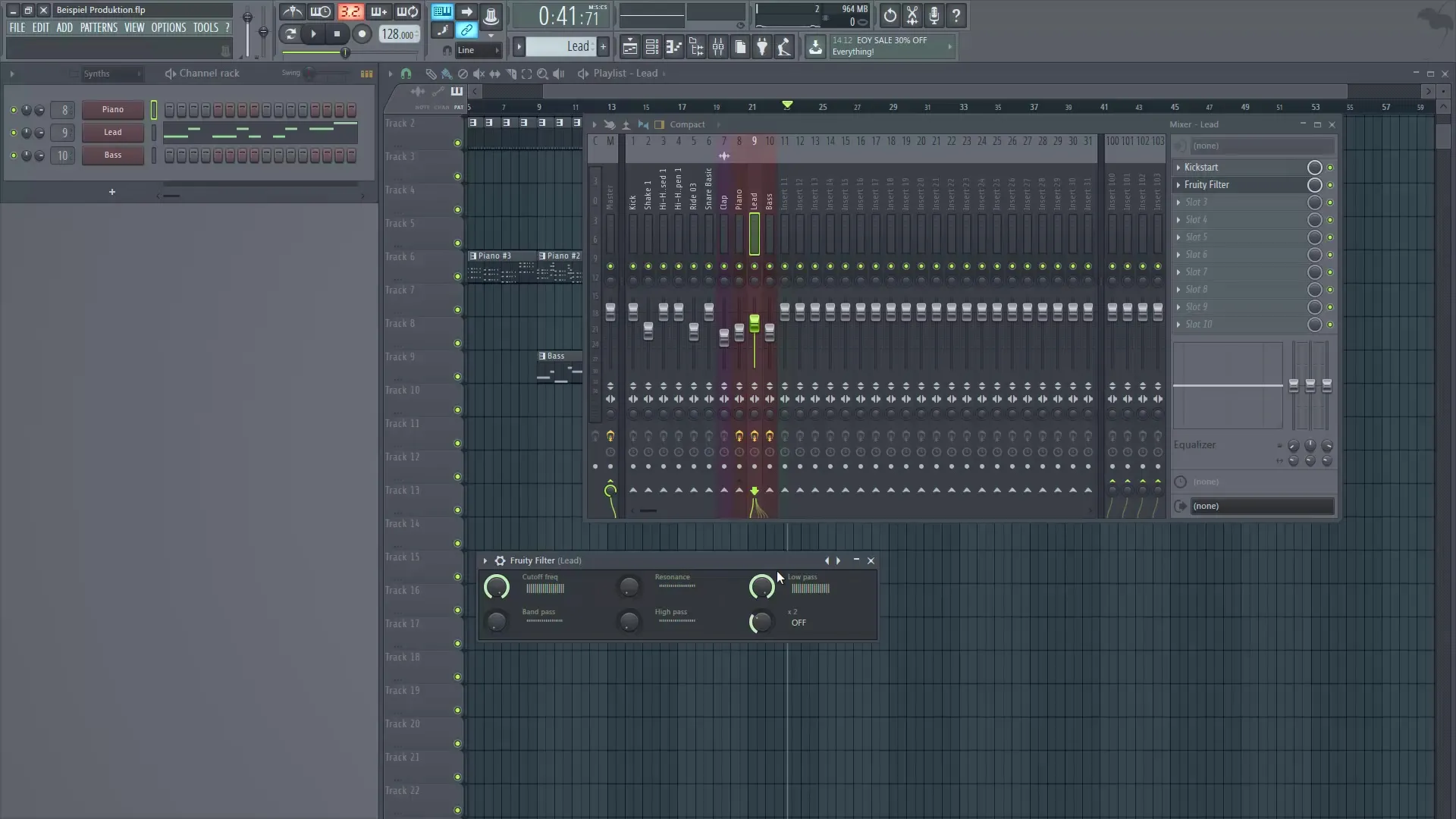Screen dimensions: 1456x819
Task: Select the playlist select tool
Action: click(x=526, y=74)
